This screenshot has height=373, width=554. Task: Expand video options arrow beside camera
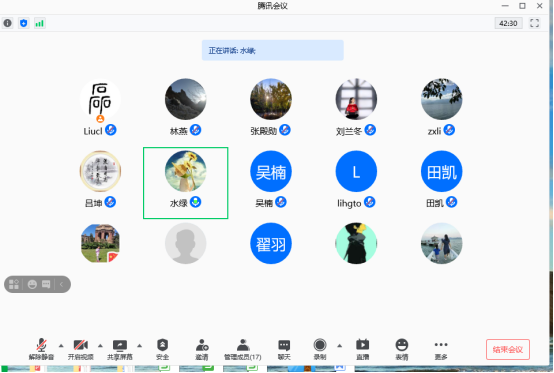100,345
